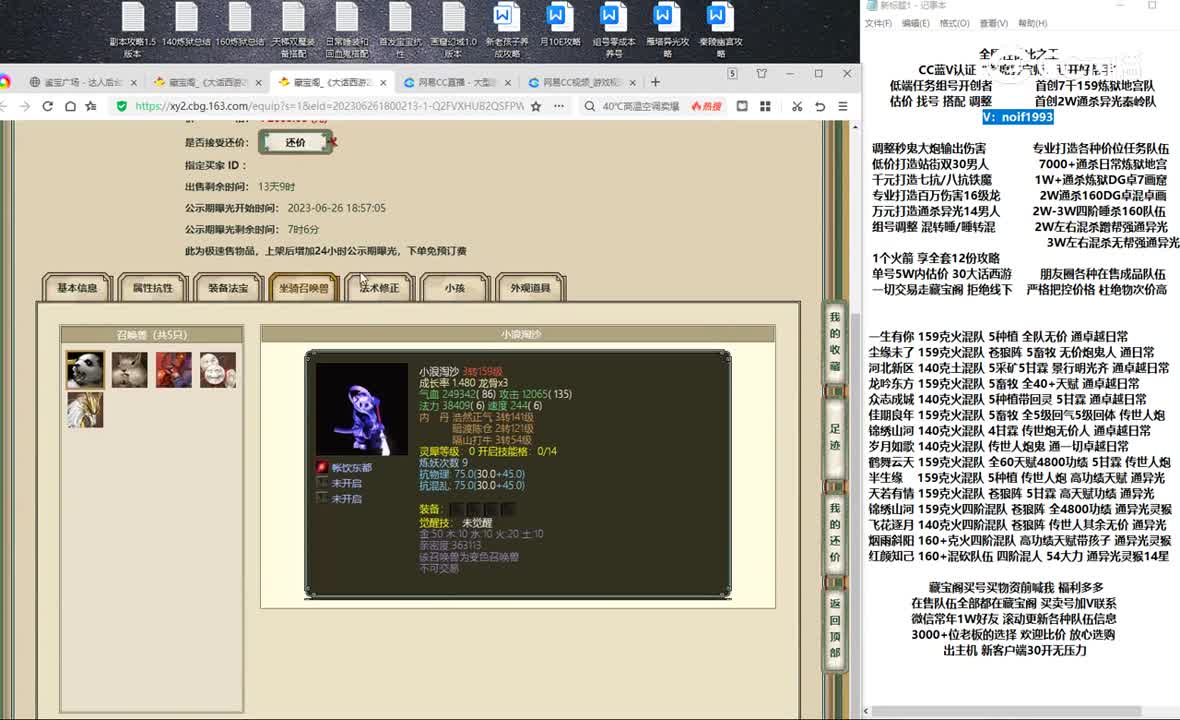Open Word document 新老孩子养成攻略

coord(506,30)
